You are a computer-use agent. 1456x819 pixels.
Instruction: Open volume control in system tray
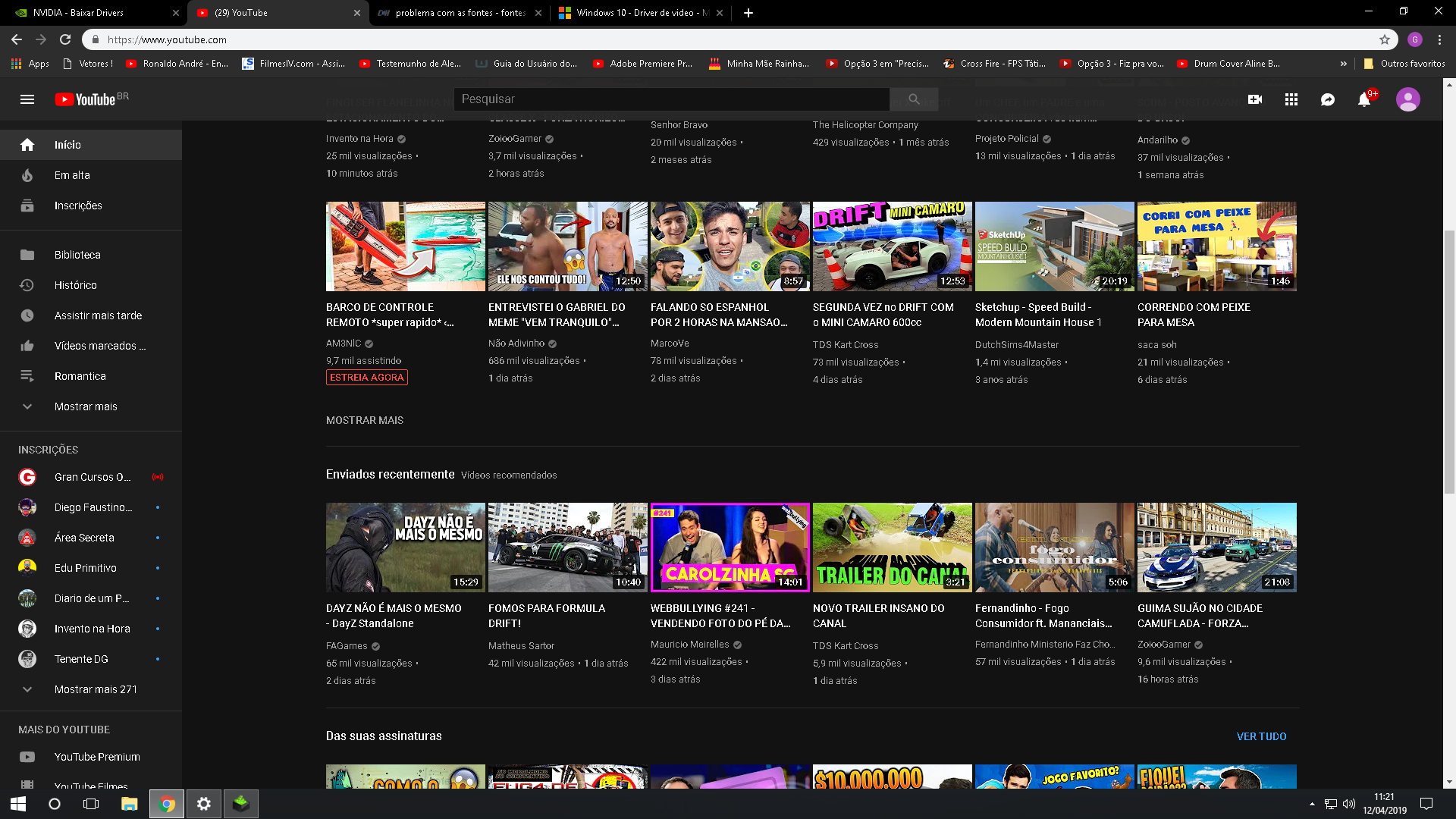click(x=1349, y=804)
